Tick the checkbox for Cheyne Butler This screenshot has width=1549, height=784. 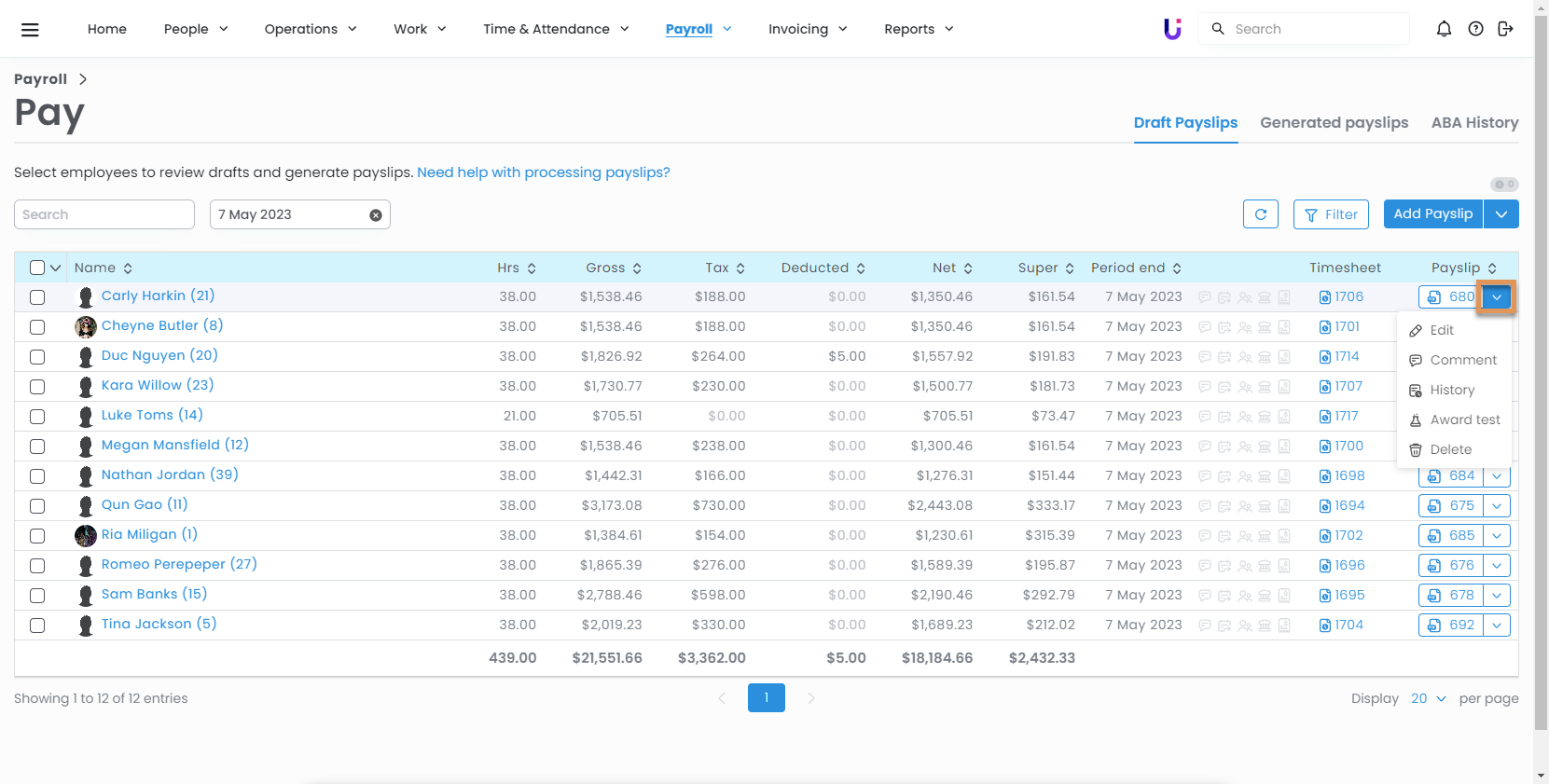point(37,327)
